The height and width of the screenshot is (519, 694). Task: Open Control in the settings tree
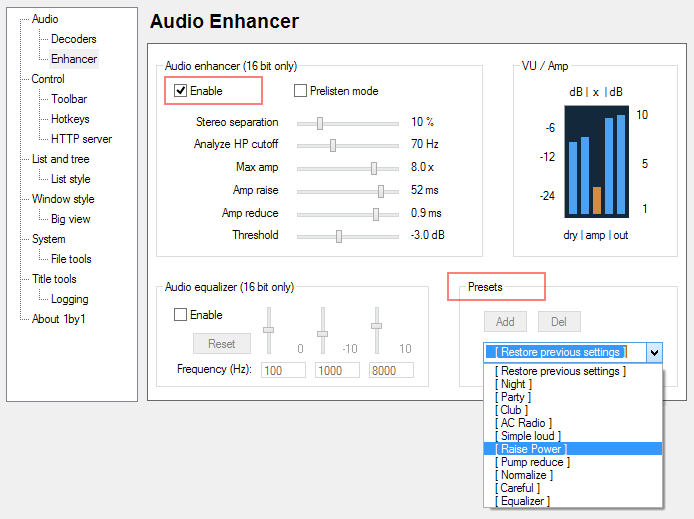(48, 79)
